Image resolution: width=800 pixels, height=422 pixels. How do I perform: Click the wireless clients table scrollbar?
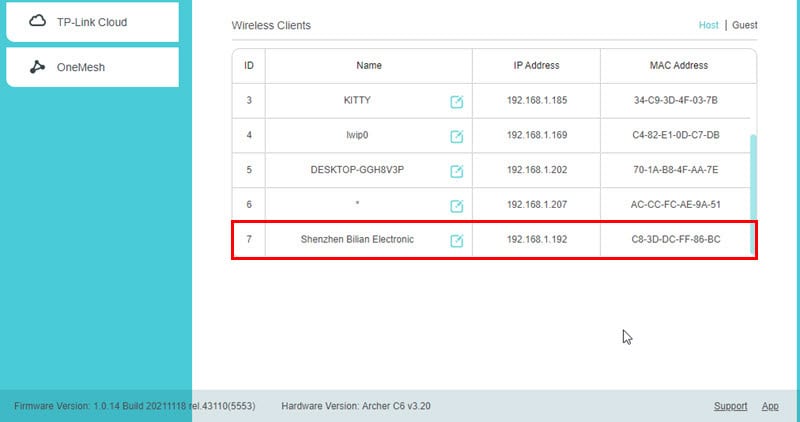tap(753, 194)
